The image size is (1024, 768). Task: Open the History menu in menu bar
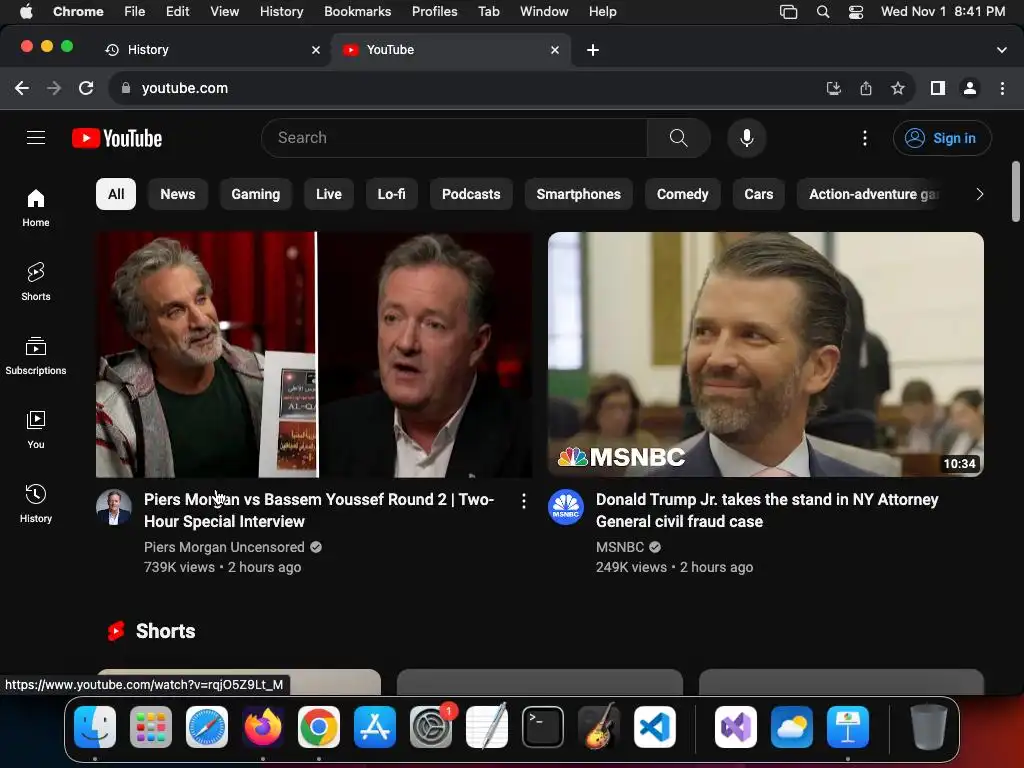coord(281,12)
